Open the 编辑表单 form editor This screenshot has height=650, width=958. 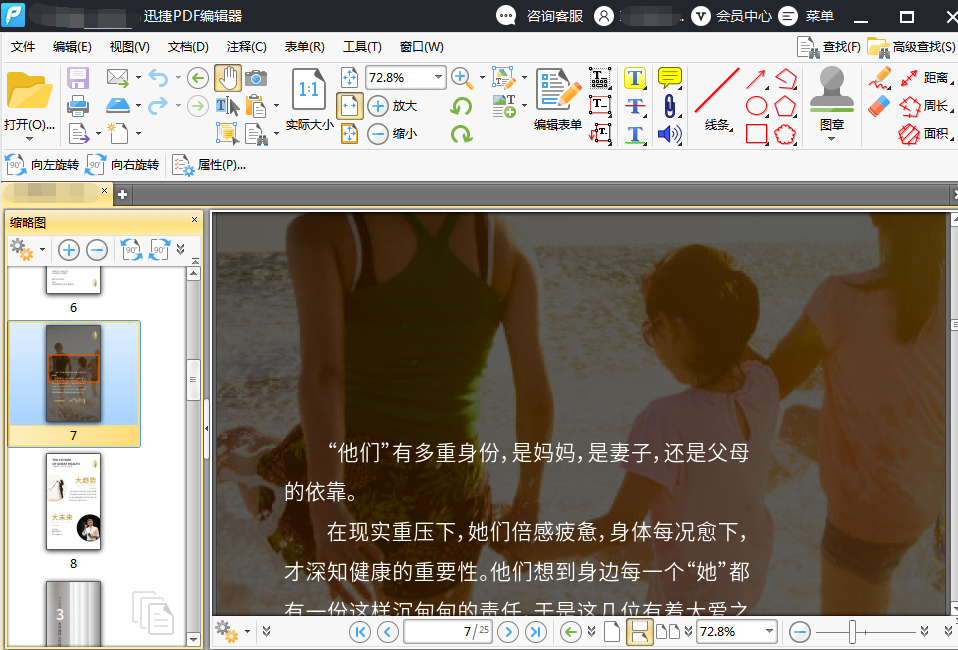click(x=557, y=99)
